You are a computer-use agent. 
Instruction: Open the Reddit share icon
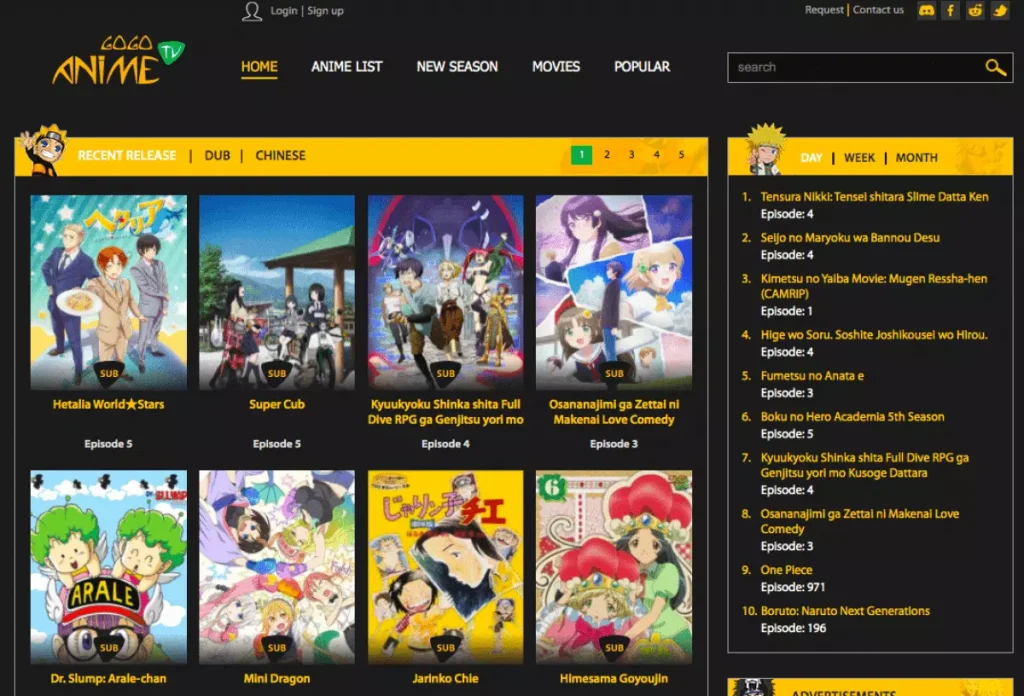(x=975, y=10)
